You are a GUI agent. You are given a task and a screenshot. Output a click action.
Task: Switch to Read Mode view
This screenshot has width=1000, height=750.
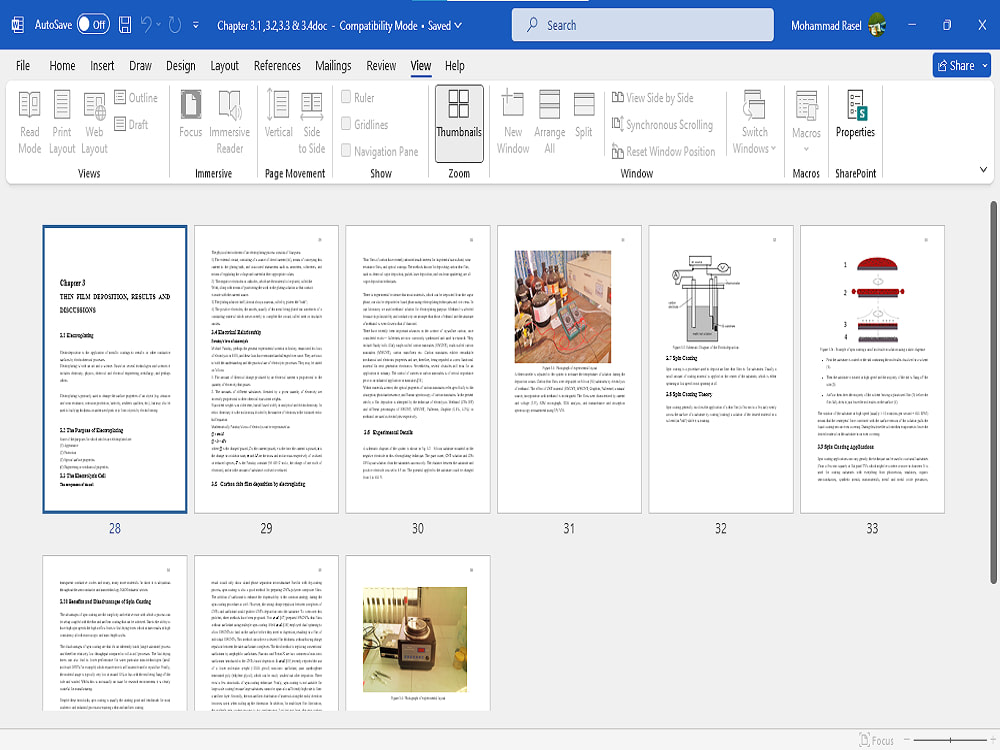pyautogui.click(x=29, y=122)
